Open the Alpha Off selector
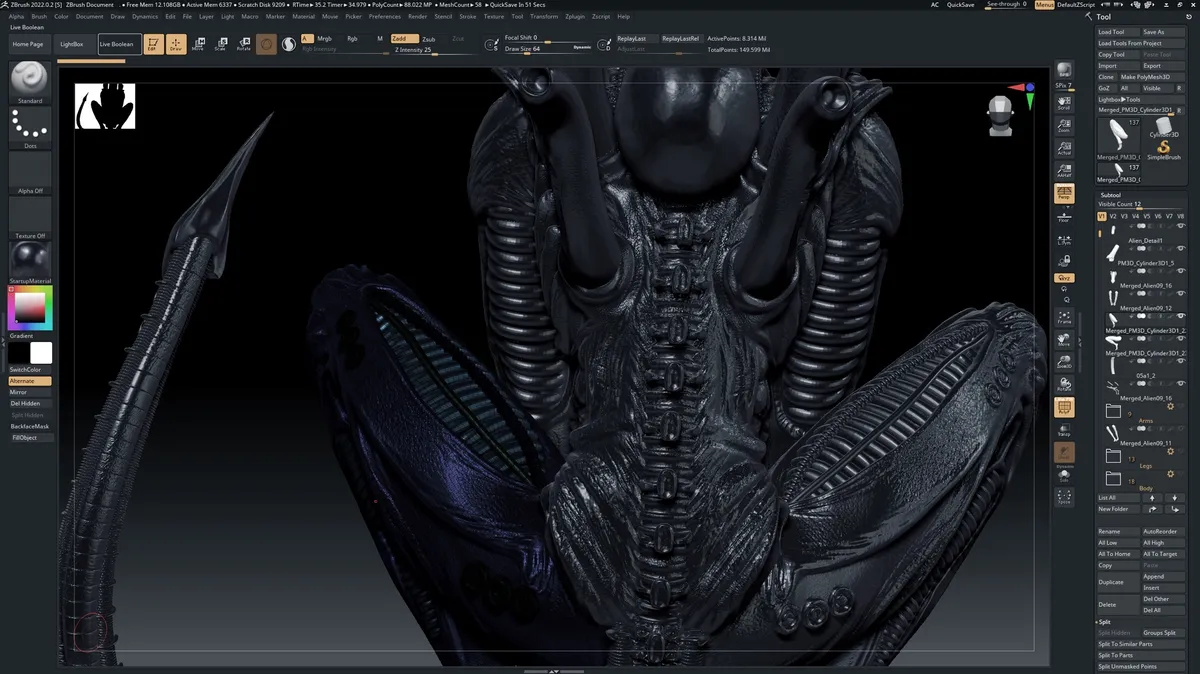The image size is (1200, 674). coord(30,172)
